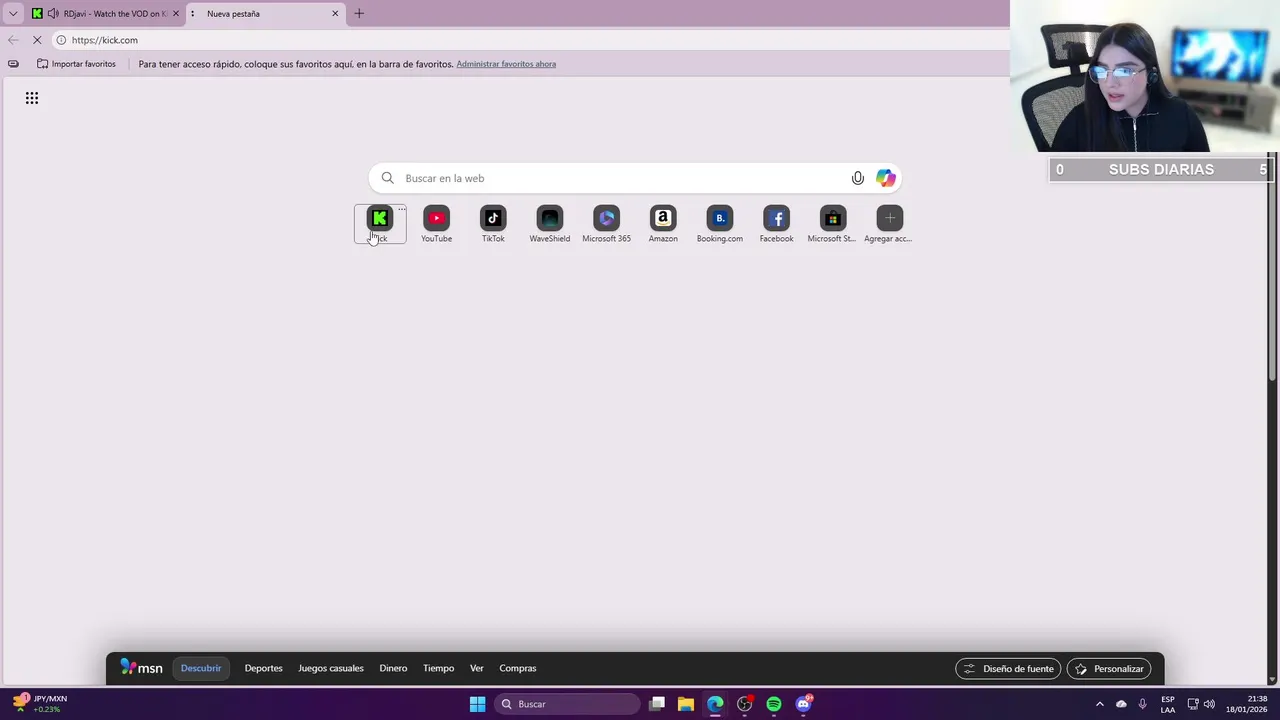Open the TikTok shortcut tile
The height and width of the screenshot is (720, 1280).
pyautogui.click(x=493, y=224)
